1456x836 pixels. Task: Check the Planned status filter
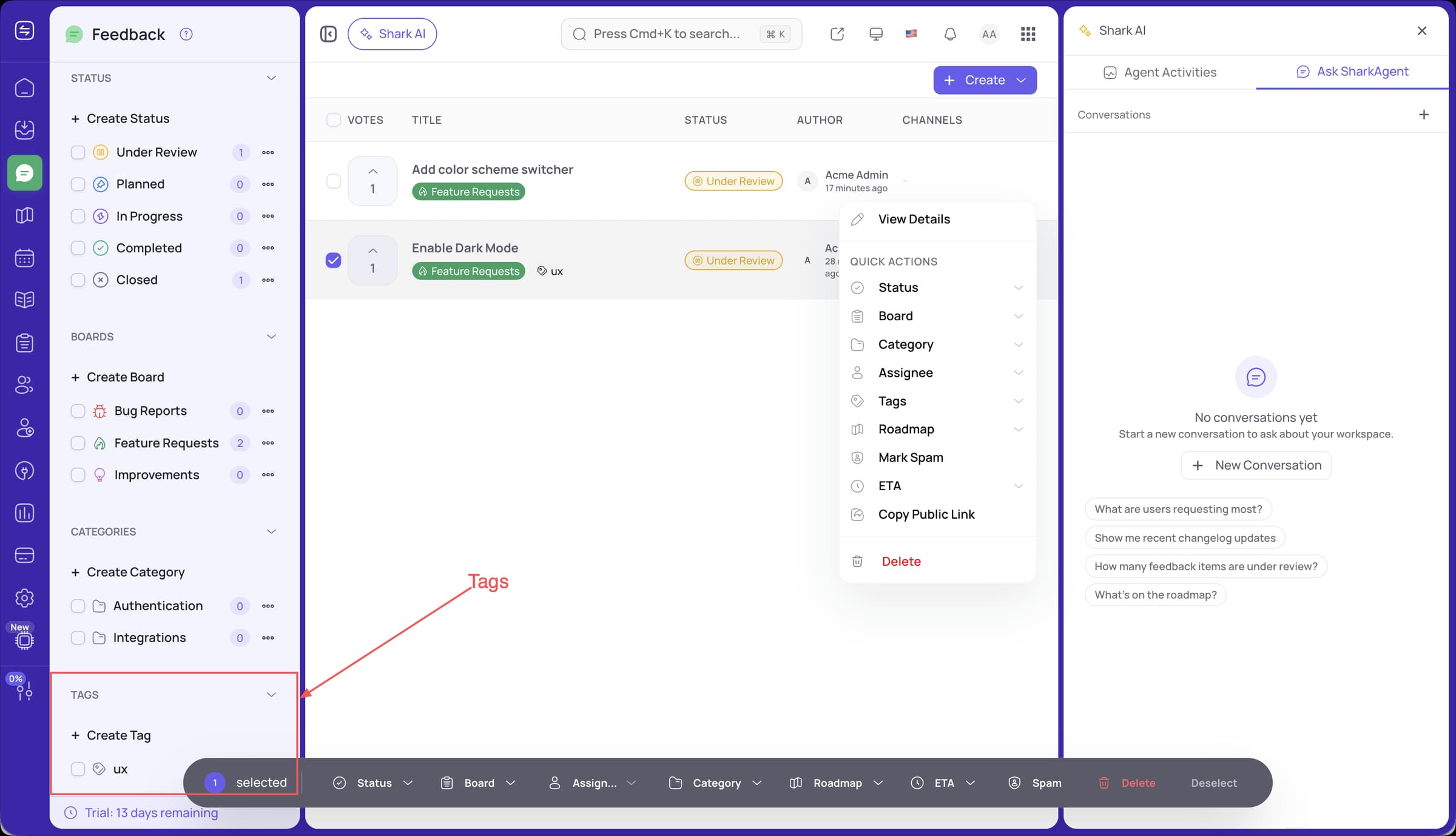tap(78, 184)
